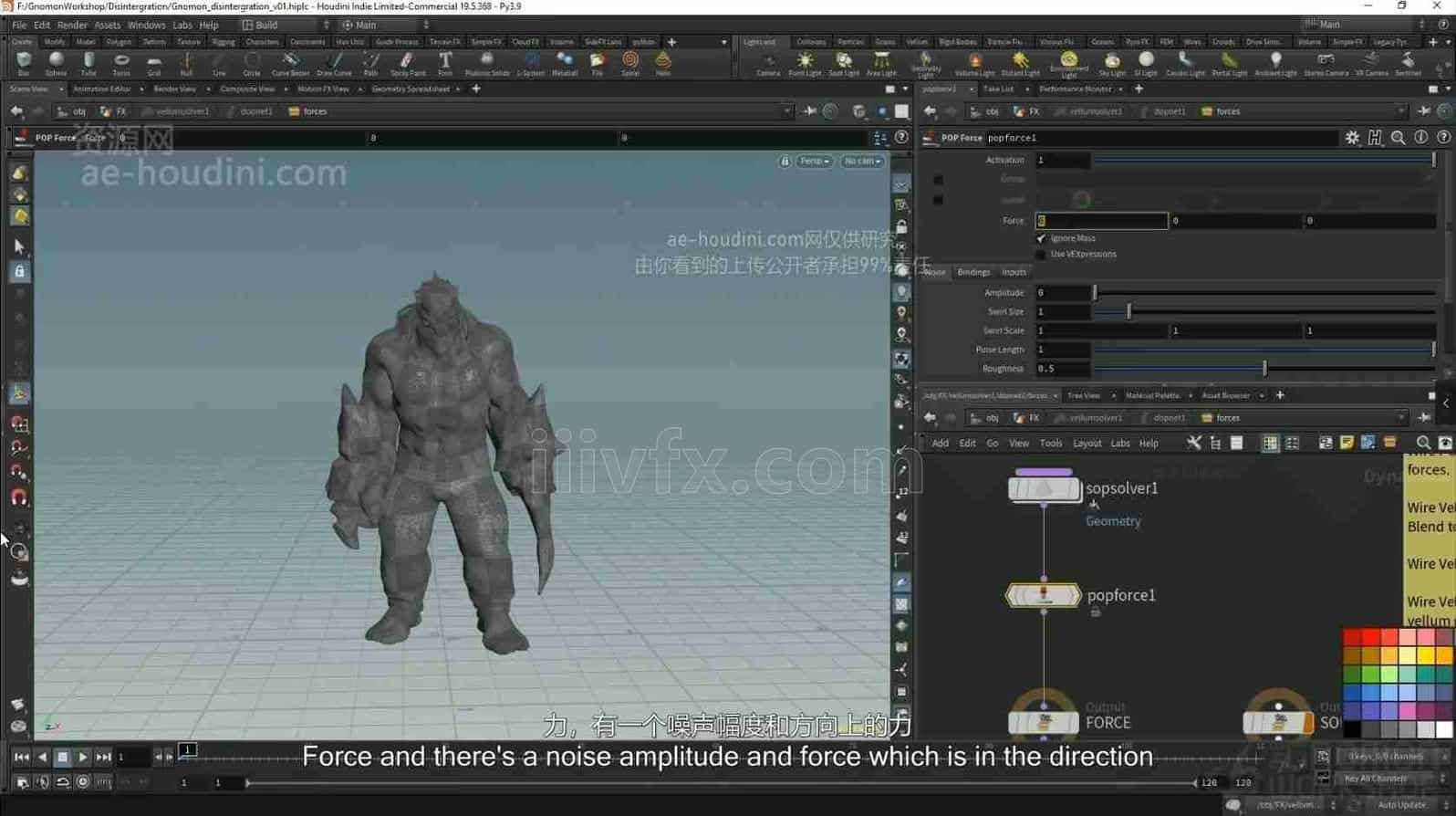Viewport: 1456px width, 816px height.
Task: Add a Point Light from shelf
Action: 805,63
